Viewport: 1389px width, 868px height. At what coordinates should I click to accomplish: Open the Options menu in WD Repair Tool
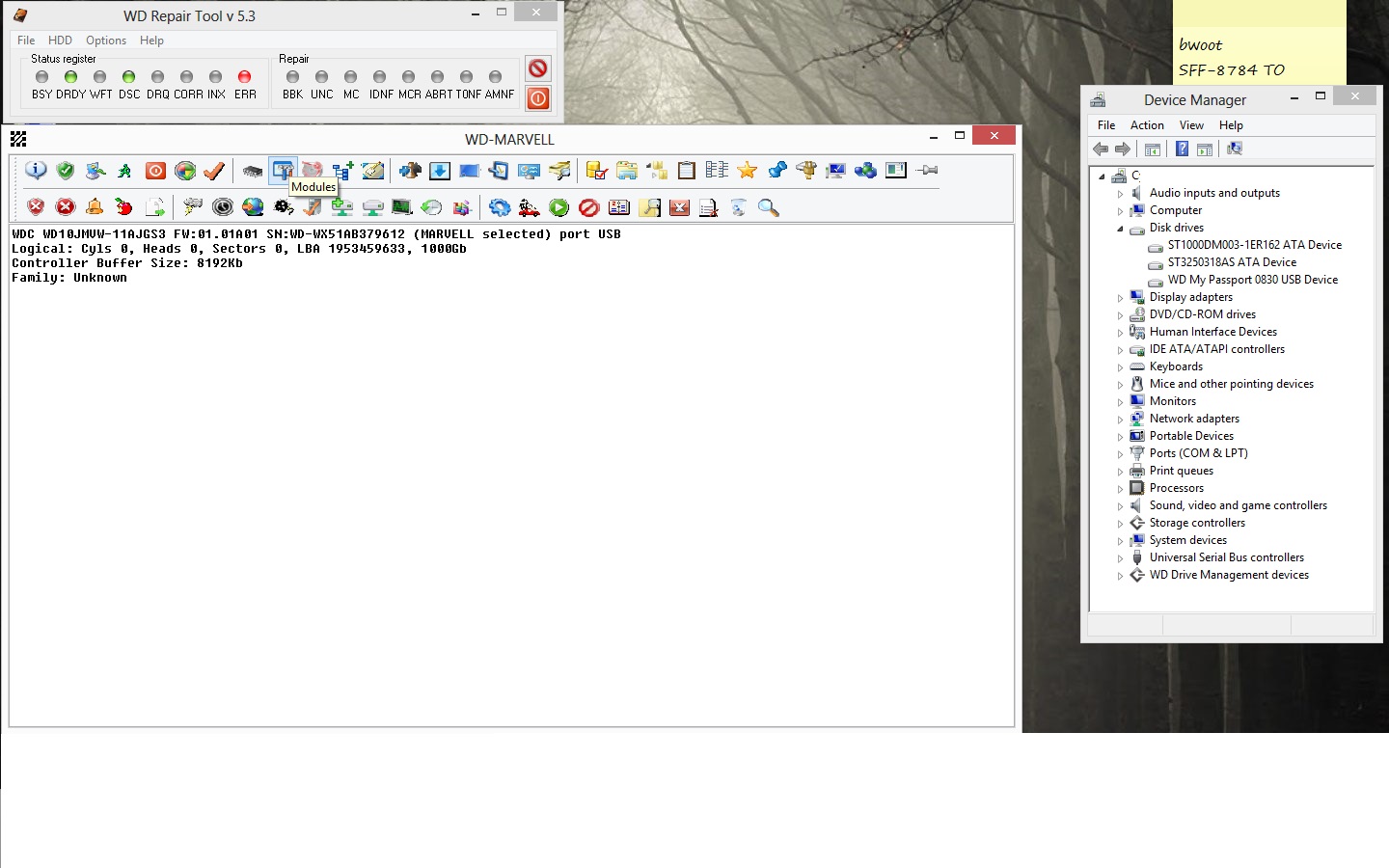click(106, 41)
